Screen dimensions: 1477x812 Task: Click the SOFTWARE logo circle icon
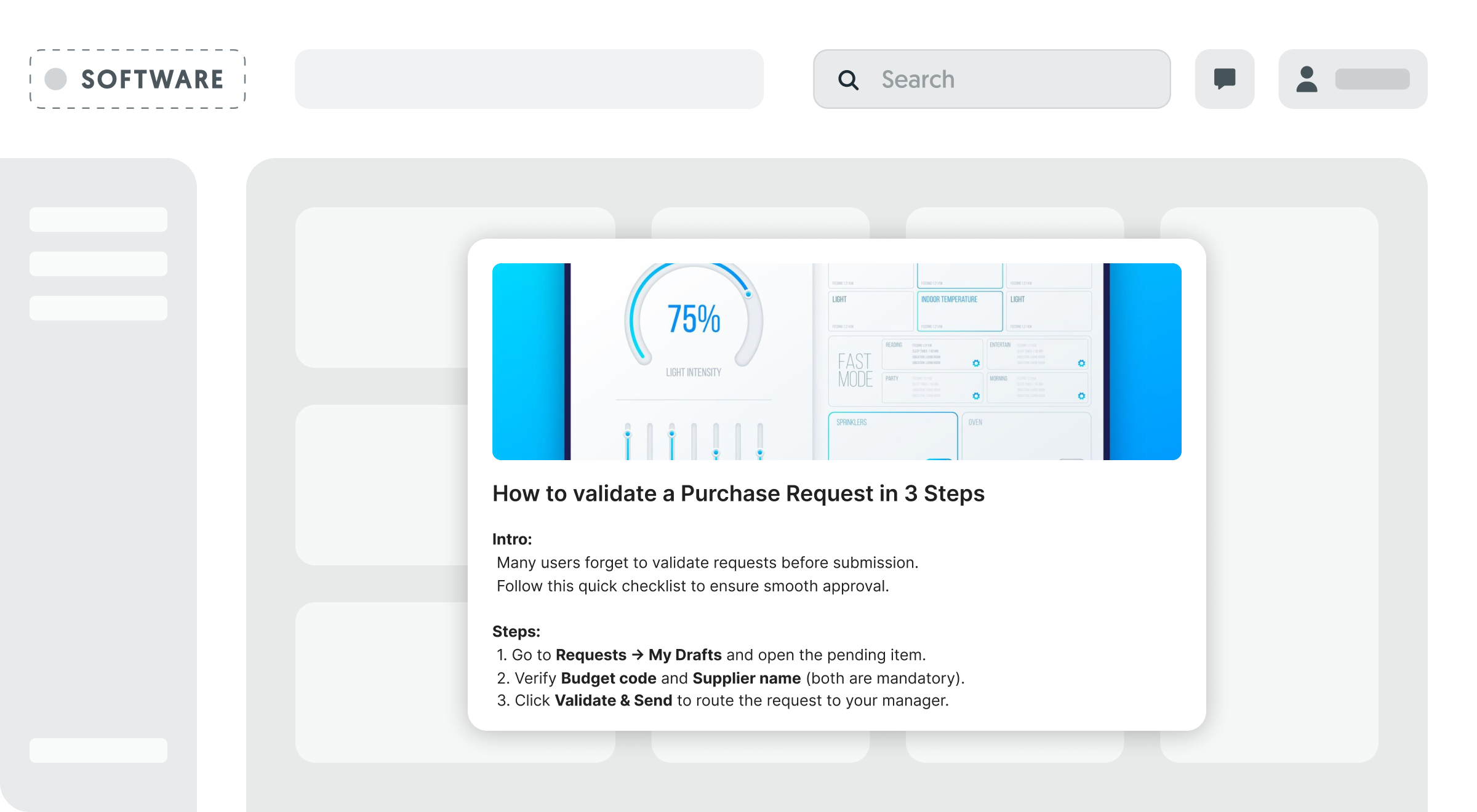(x=56, y=79)
